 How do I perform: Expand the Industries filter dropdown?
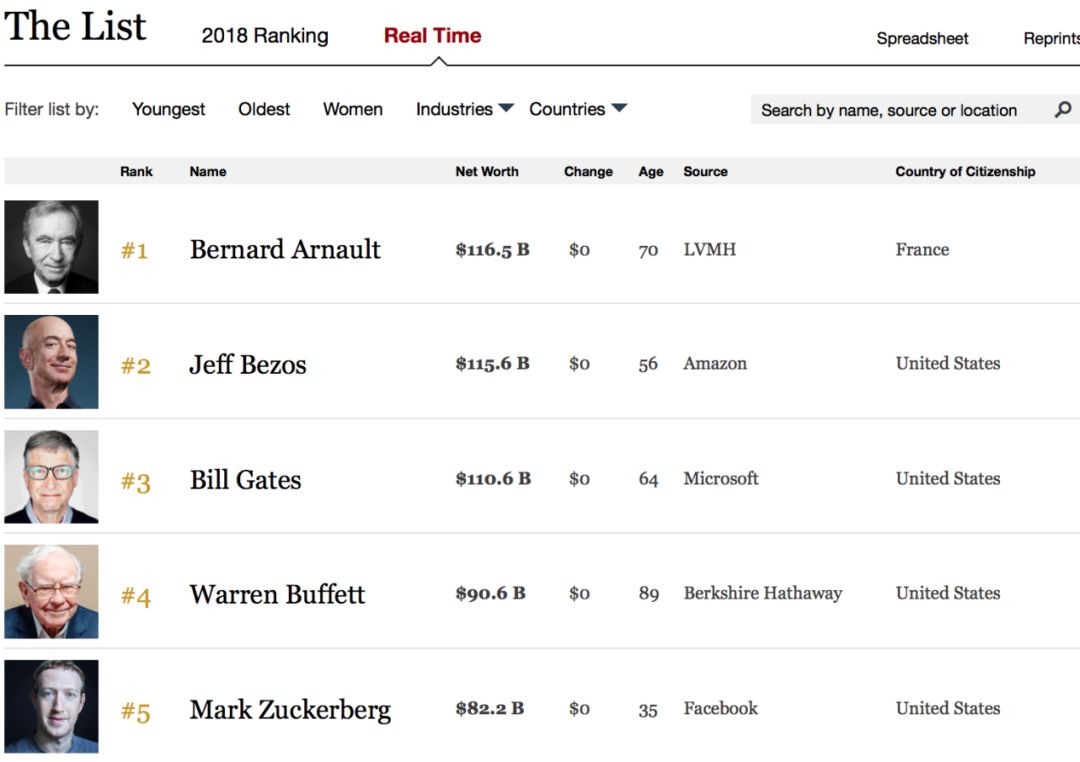pyautogui.click(x=464, y=109)
